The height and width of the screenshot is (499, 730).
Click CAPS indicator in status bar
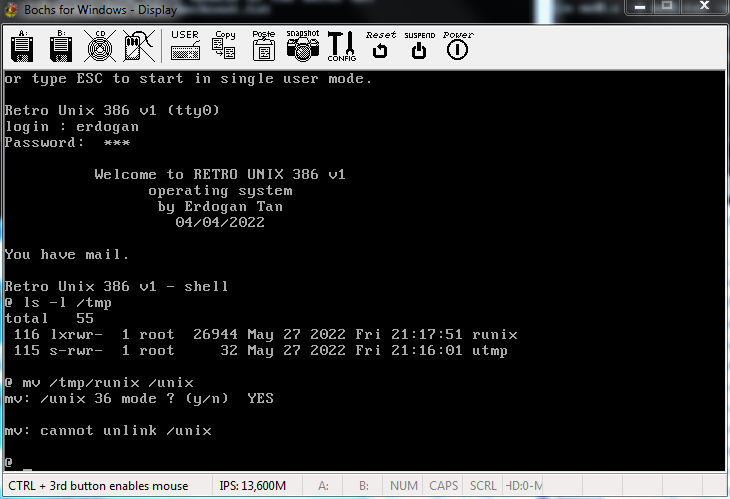point(443,486)
